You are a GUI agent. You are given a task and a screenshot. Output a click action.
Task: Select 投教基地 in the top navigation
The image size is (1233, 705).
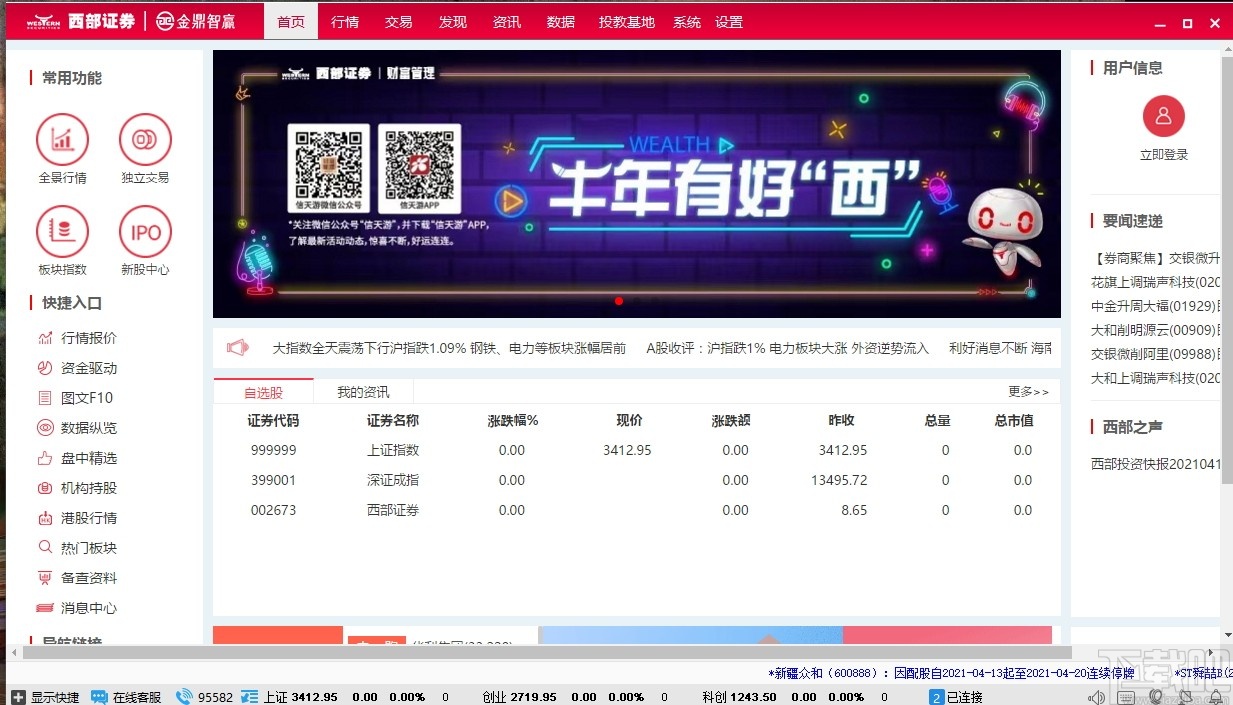tap(626, 21)
